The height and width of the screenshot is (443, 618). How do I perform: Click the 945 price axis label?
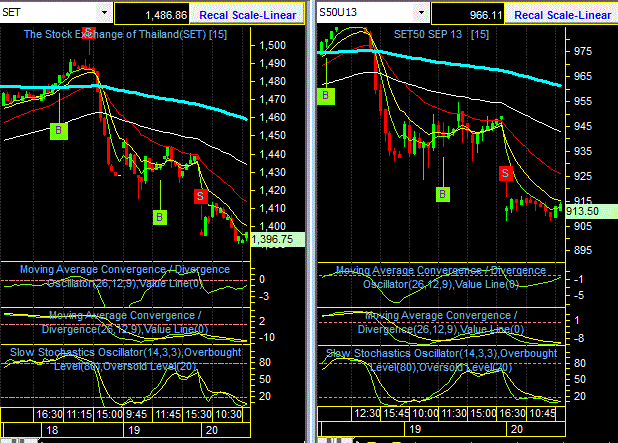point(583,127)
